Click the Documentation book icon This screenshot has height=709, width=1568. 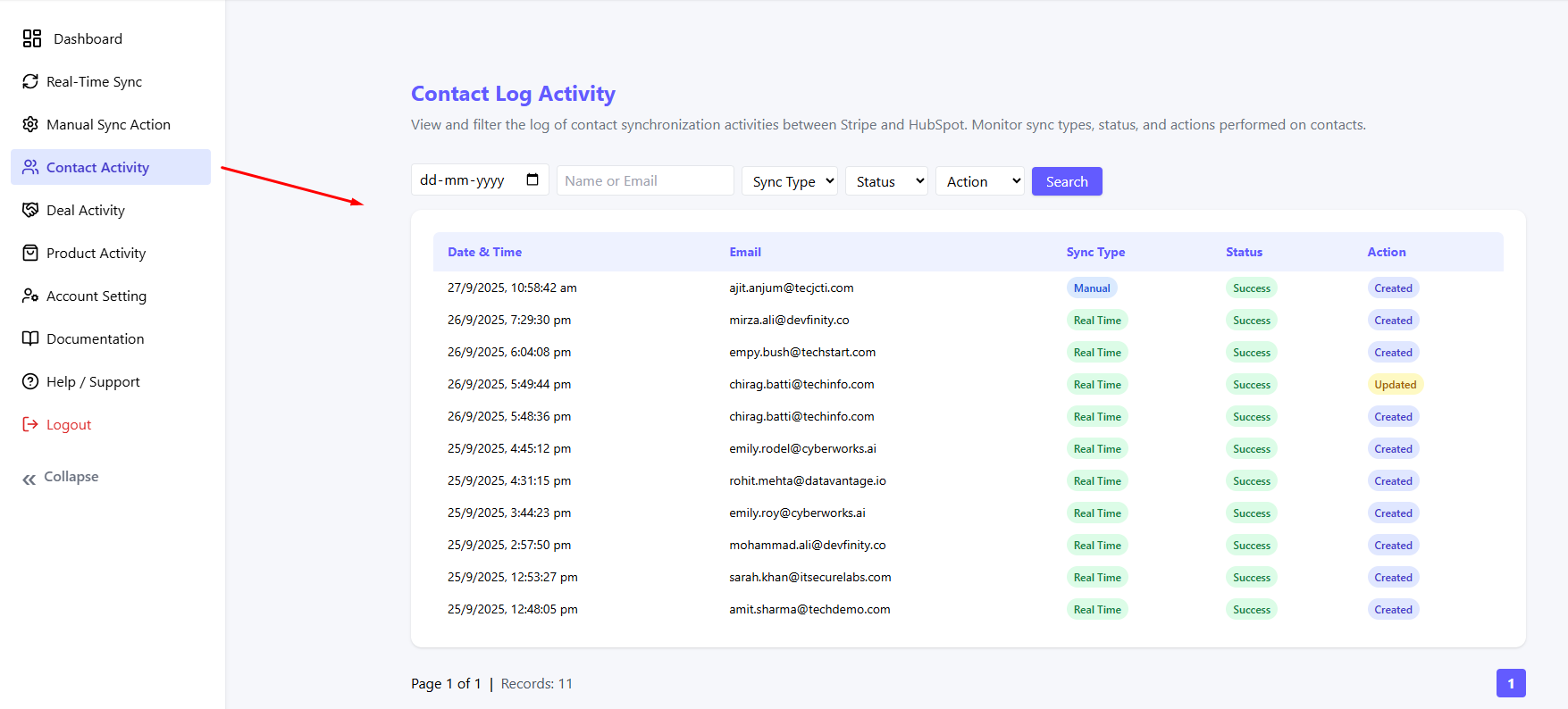[x=30, y=338]
